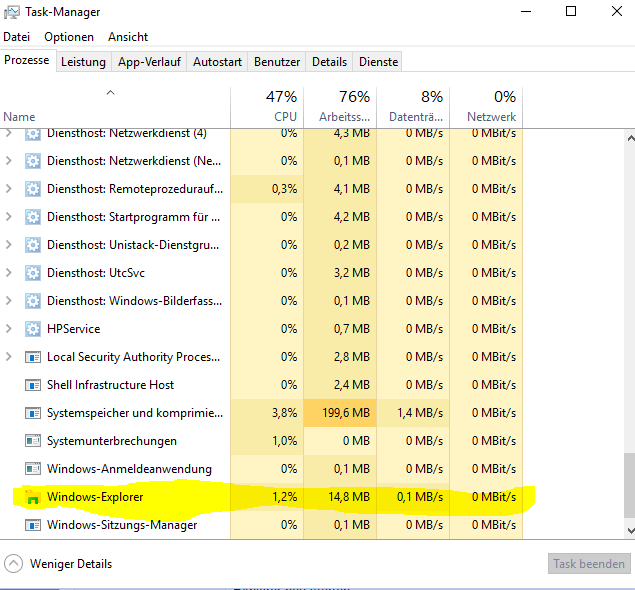Image resolution: width=635 pixels, height=590 pixels.
Task: Click the 3,8% CPU cell
Action: click(x=267, y=413)
